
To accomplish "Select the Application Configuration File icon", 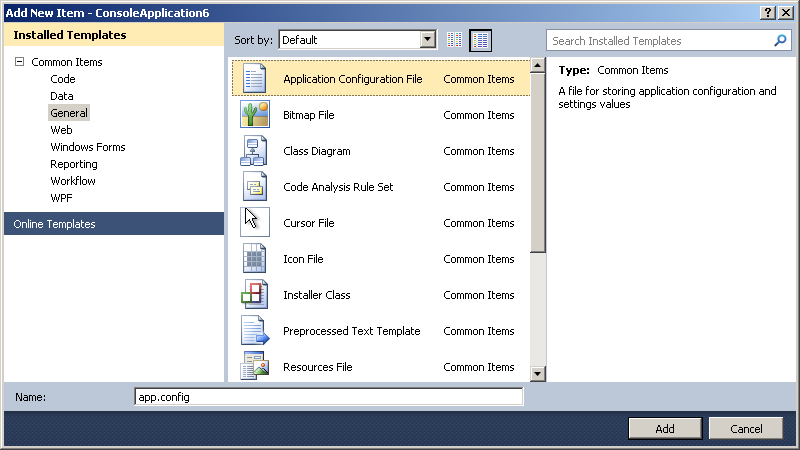I will pyautogui.click(x=255, y=79).
